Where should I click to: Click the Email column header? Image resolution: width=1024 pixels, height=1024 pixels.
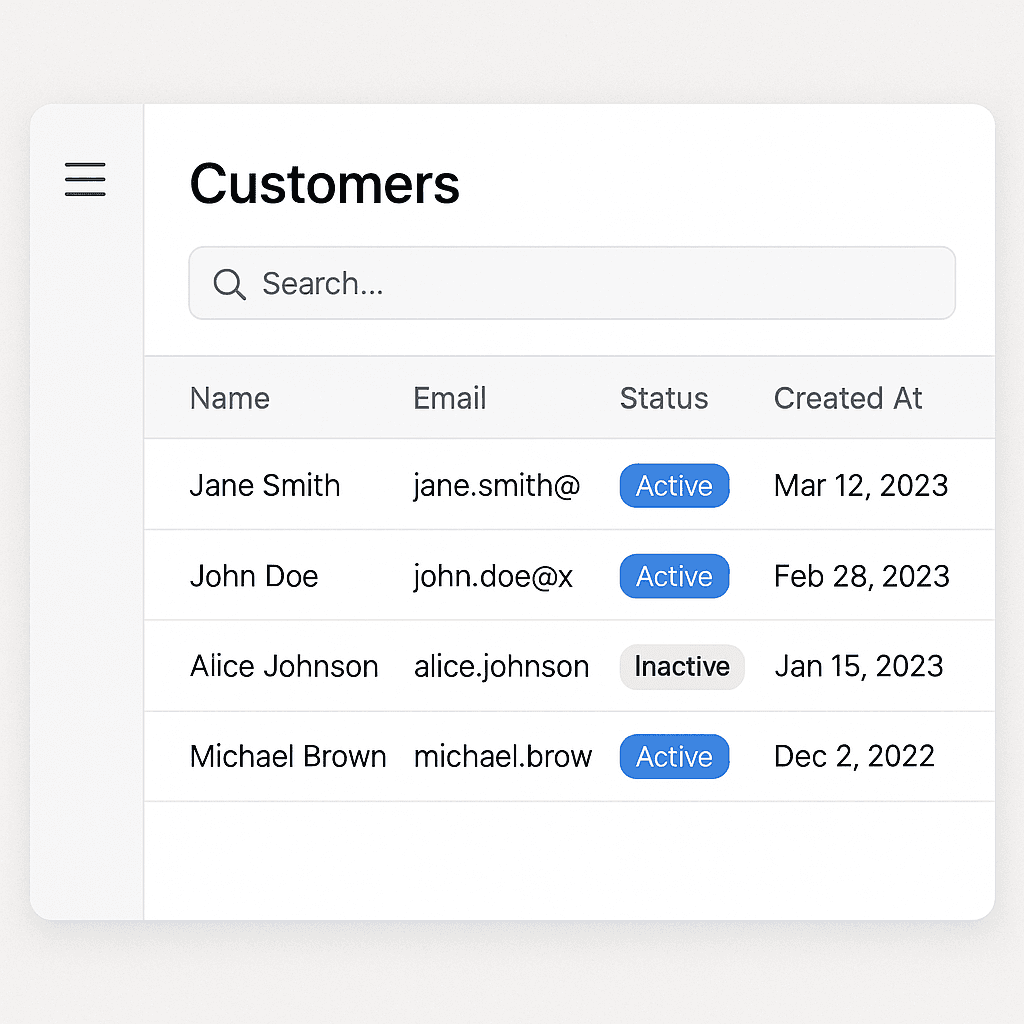(x=449, y=398)
